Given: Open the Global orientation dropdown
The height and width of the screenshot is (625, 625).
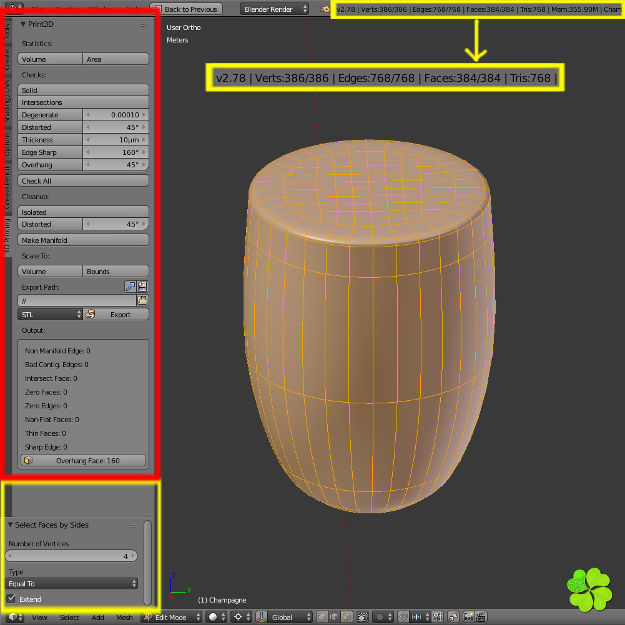Looking at the screenshot, I should coord(291,617).
